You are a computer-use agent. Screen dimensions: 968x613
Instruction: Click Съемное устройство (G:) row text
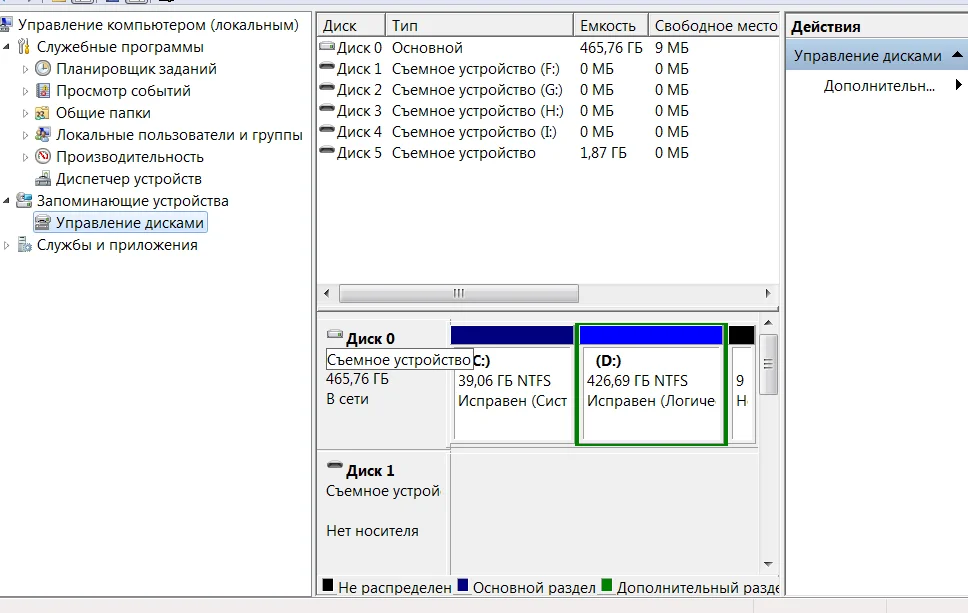[x=477, y=90]
